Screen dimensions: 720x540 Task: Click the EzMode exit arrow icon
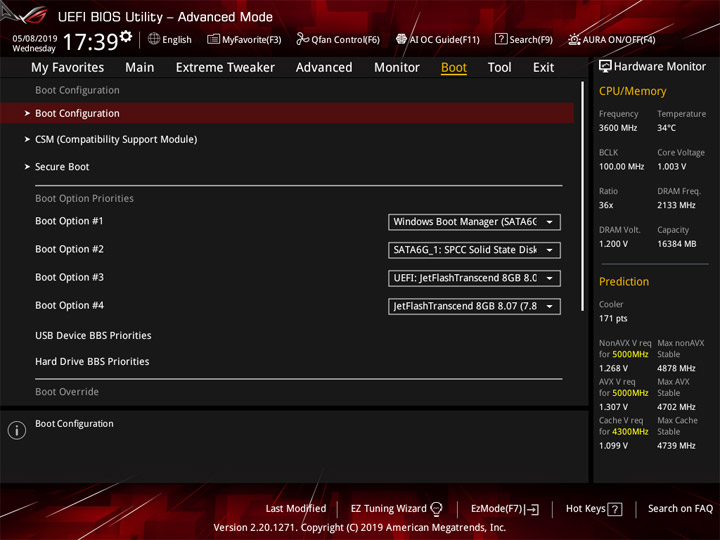click(531, 509)
